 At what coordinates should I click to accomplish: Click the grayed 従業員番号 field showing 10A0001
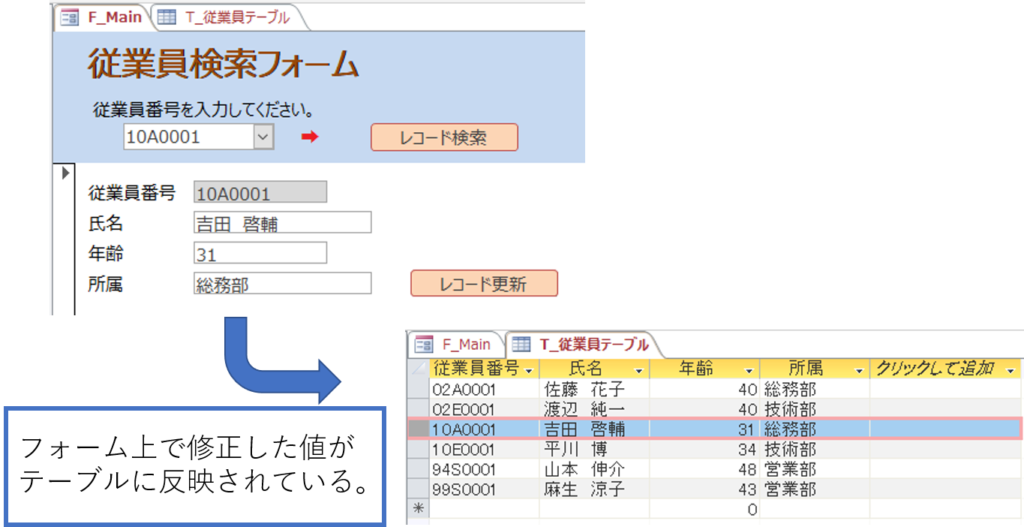click(260, 193)
